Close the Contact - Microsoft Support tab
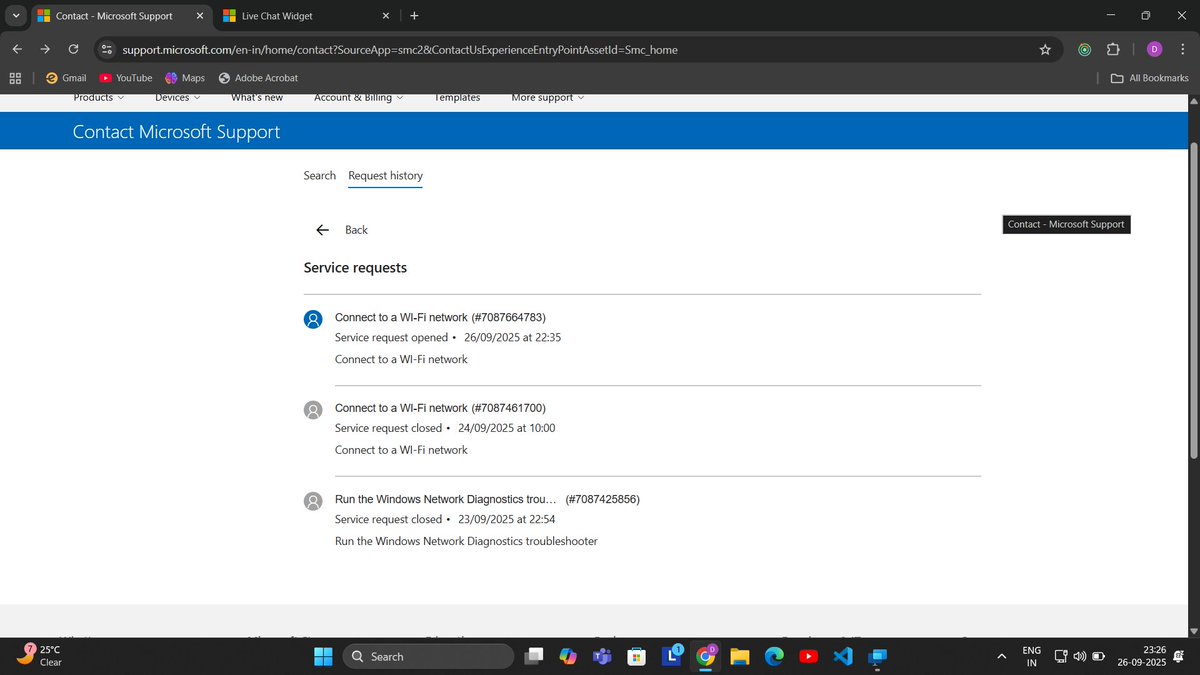 [x=199, y=16]
